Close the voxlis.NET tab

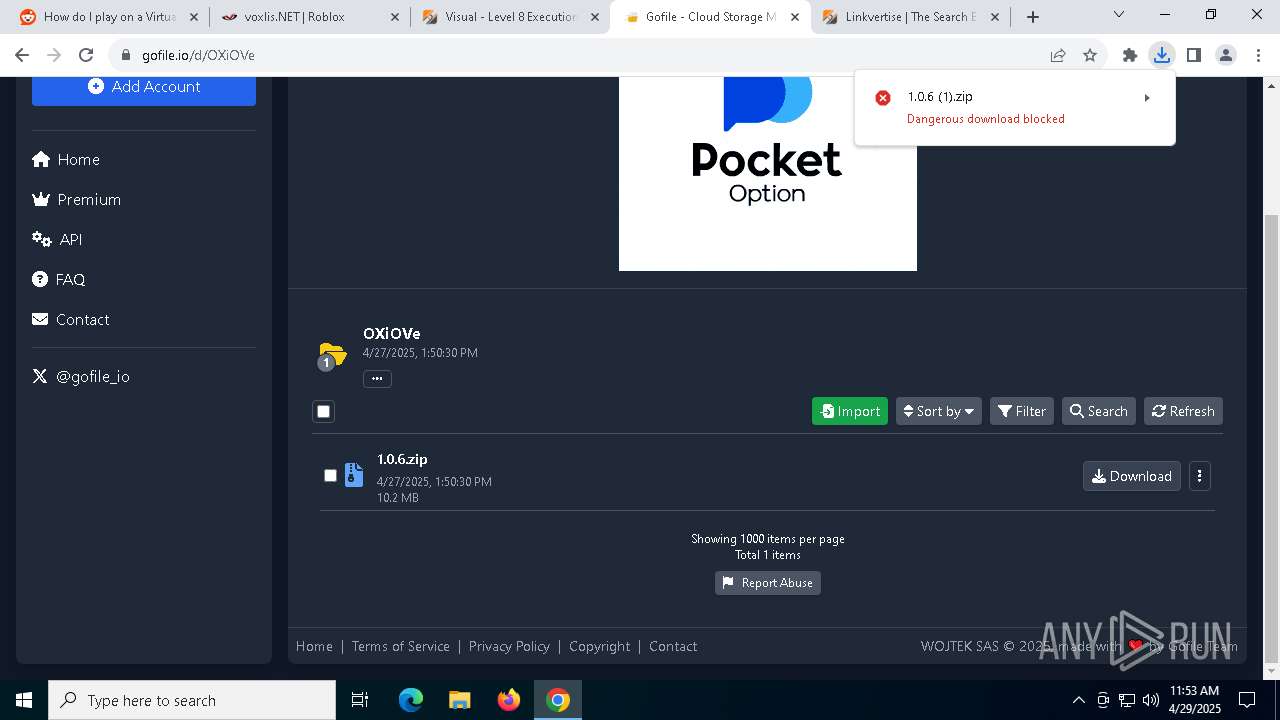394,17
